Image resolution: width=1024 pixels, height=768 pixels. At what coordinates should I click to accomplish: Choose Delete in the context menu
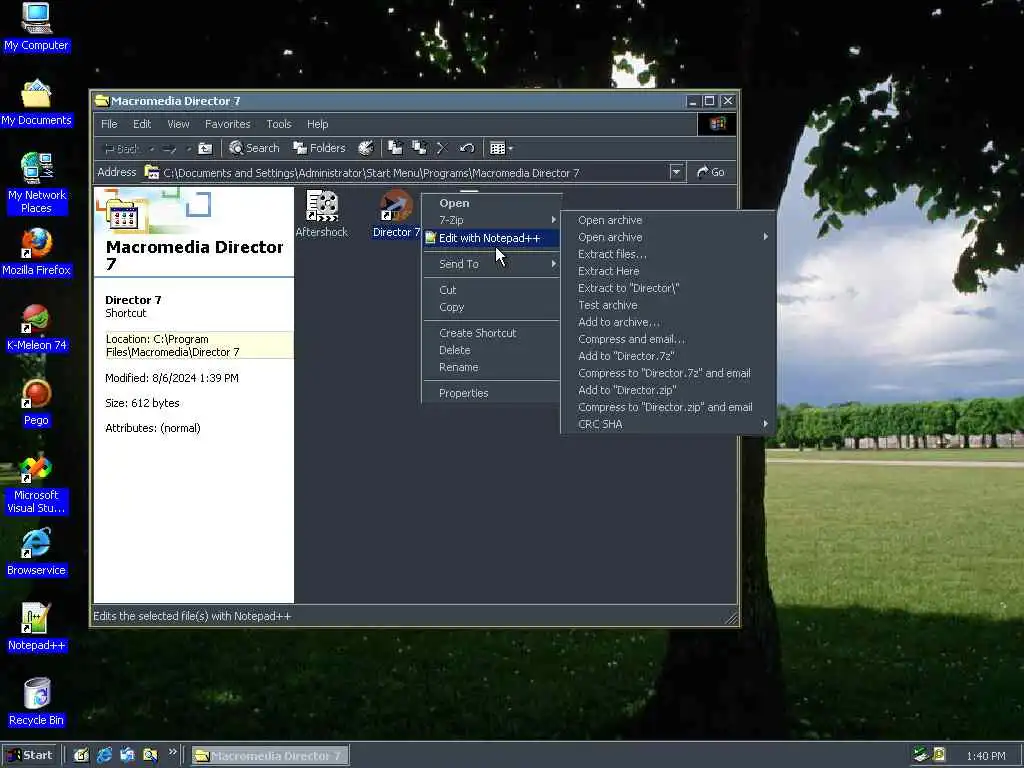(x=491, y=350)
